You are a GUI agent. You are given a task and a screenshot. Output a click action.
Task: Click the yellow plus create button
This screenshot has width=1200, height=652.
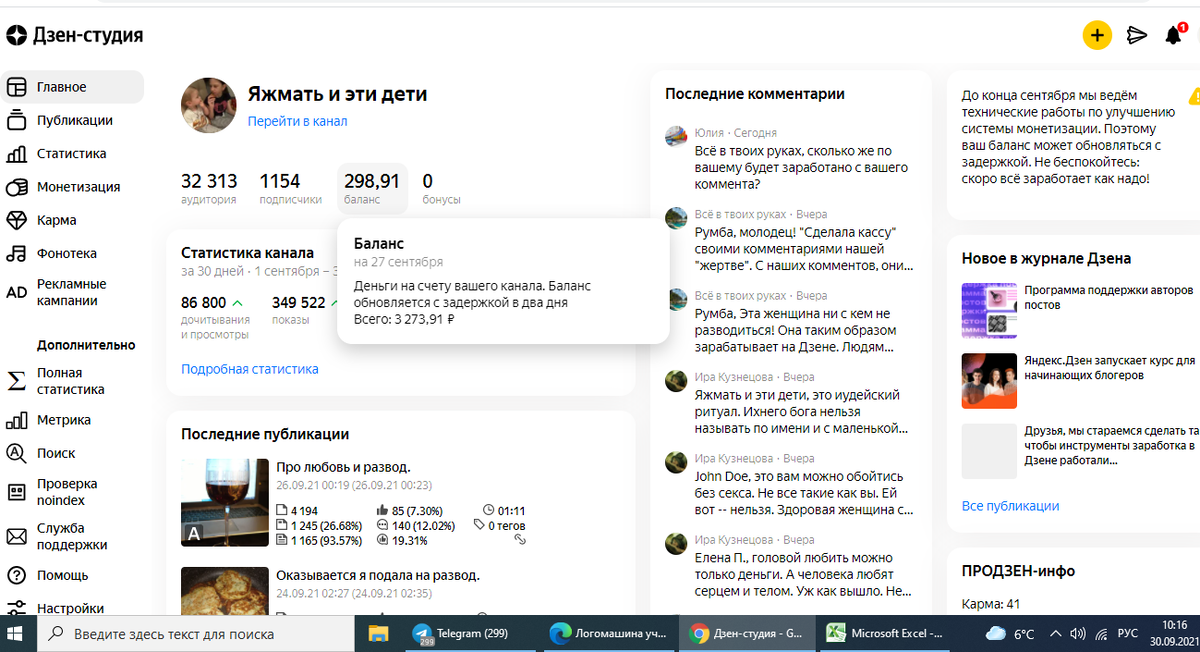coord(1097,36)
